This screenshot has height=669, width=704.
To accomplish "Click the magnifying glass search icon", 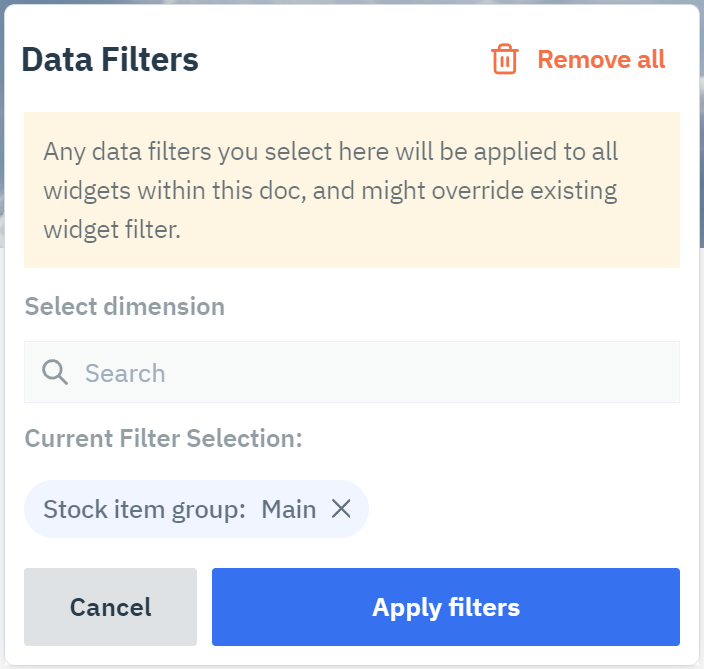I will pos(55,372).
